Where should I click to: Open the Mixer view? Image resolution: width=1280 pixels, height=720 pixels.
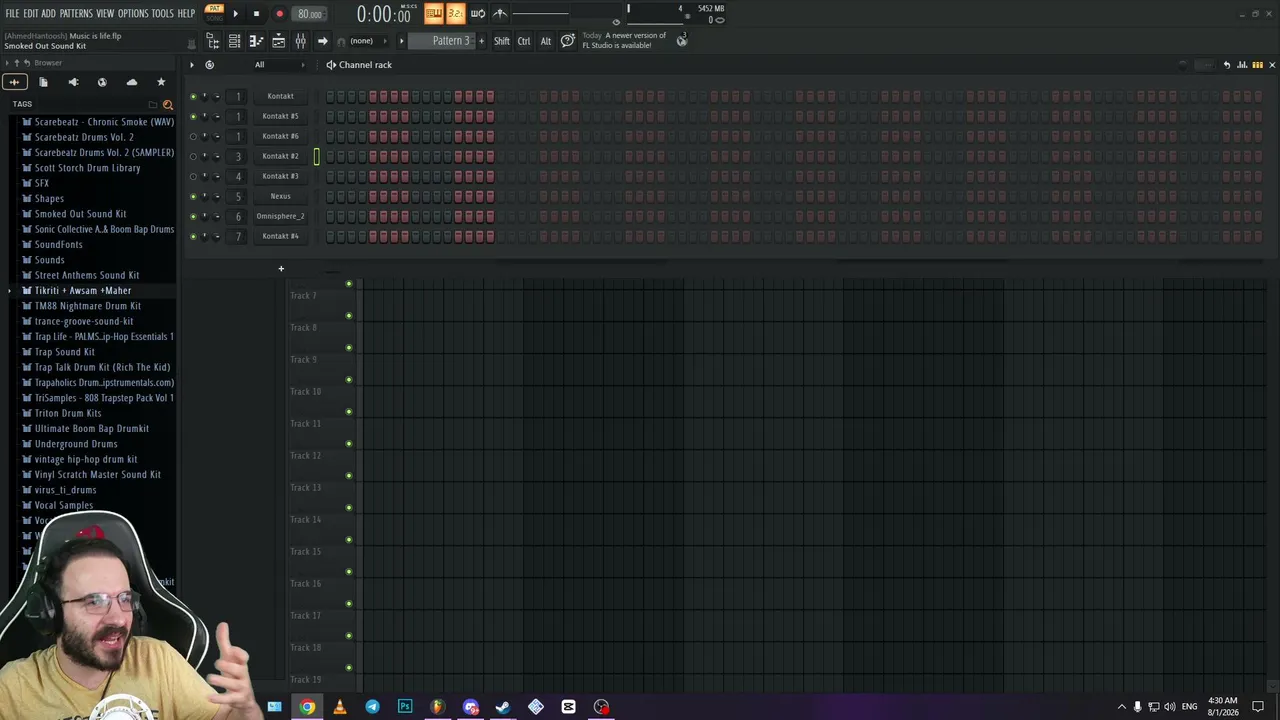point(300,41)
